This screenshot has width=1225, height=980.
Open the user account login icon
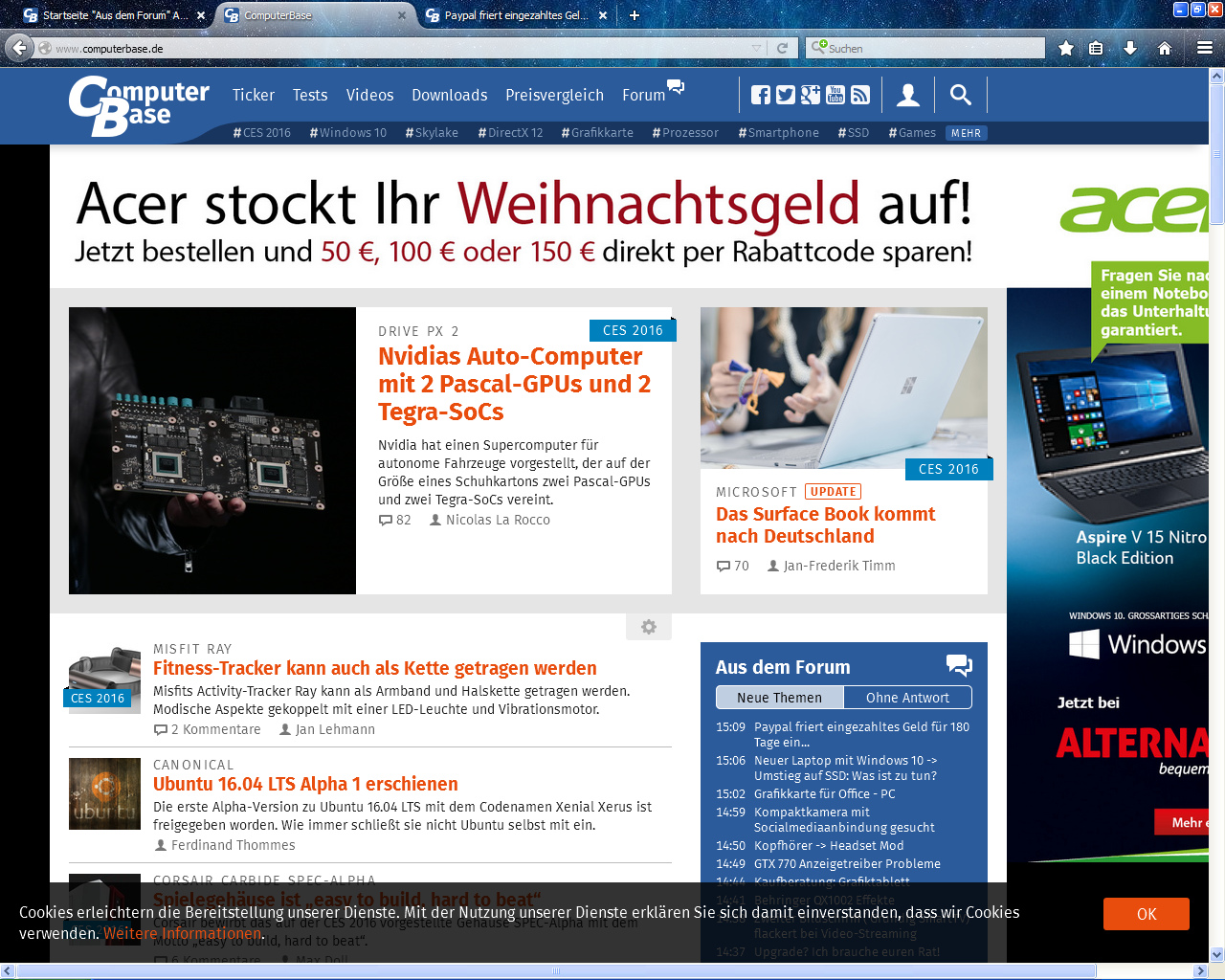click(908, 95)
